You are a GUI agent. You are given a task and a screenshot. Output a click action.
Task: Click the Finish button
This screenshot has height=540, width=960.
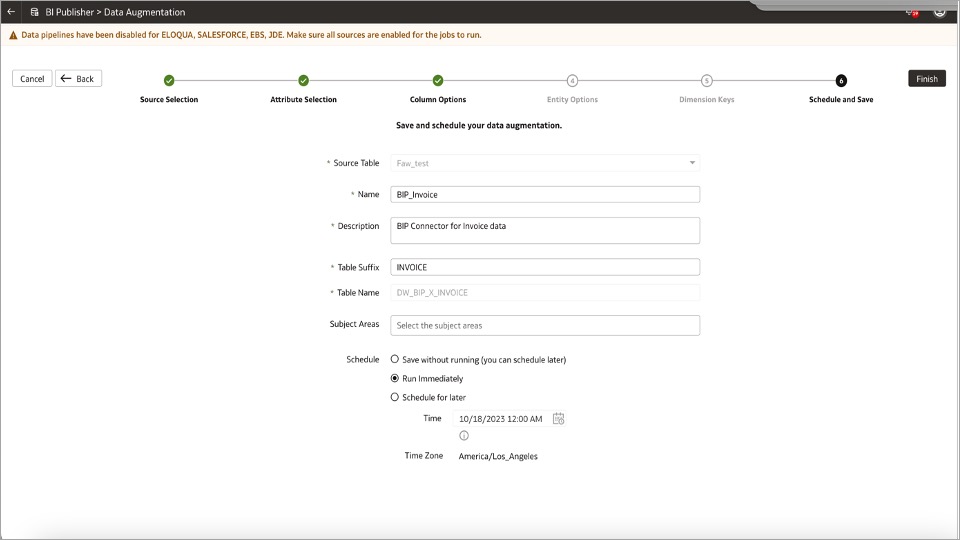point(926,78)
